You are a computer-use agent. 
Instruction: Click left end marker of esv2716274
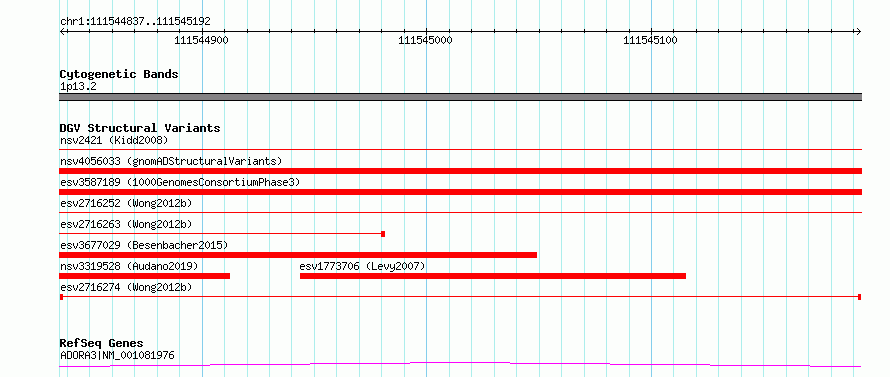click(x=61, y=297)
